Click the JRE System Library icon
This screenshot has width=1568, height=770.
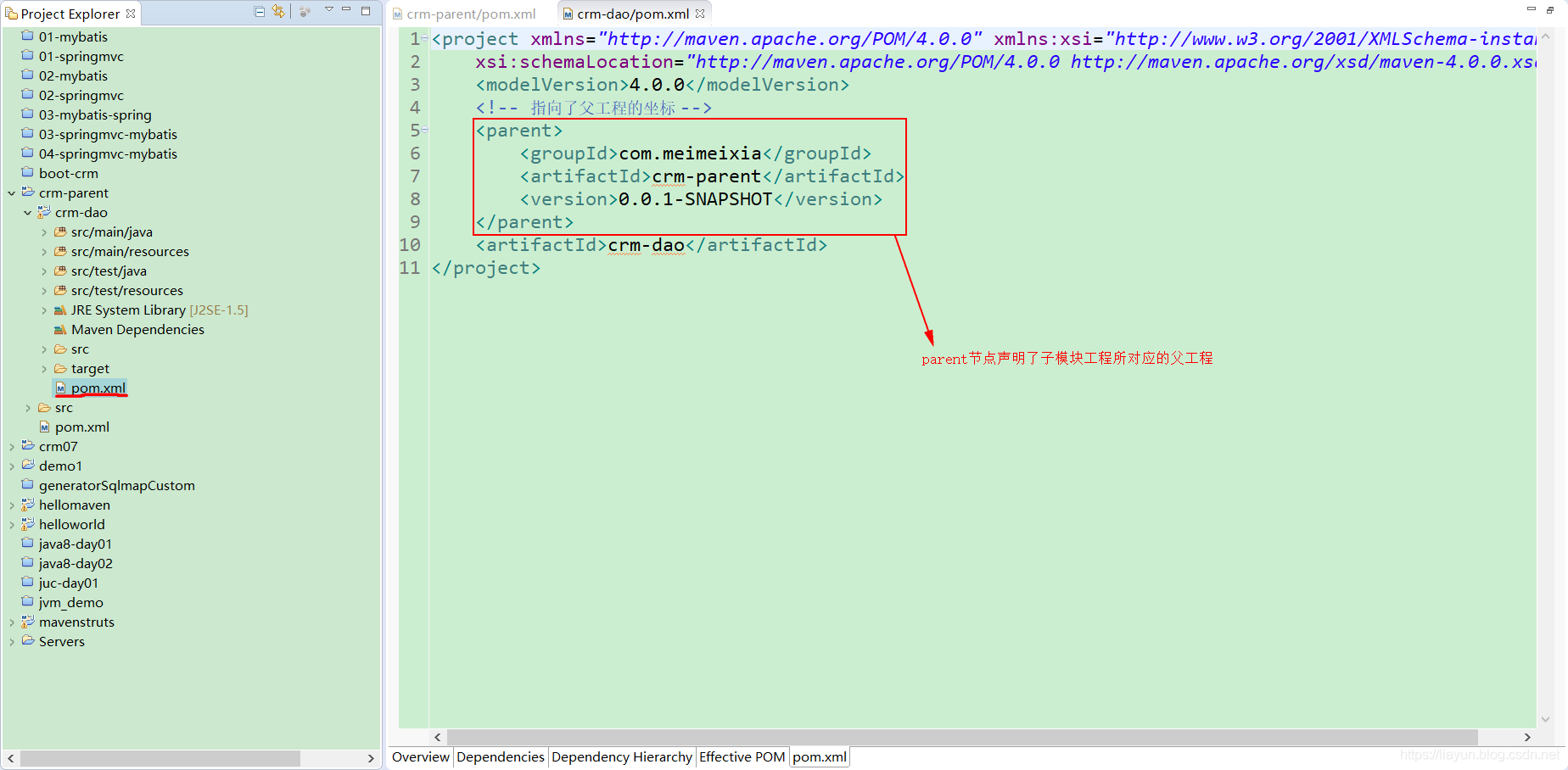tap(60, 310)
